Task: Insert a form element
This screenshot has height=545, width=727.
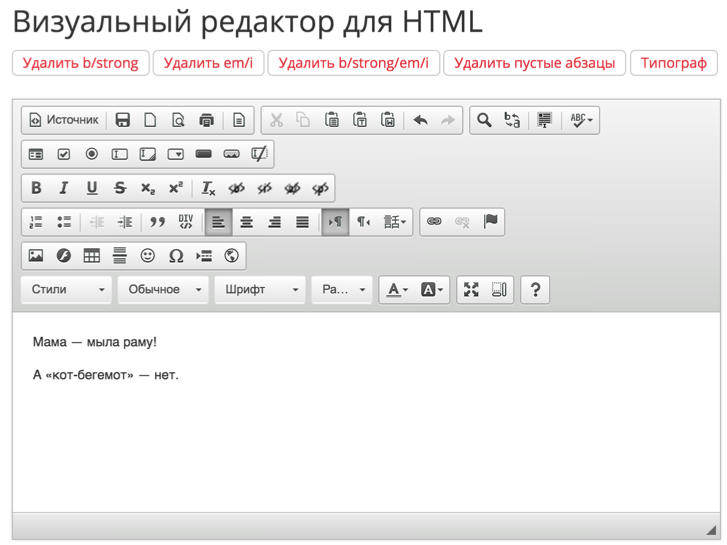Action: point(36,154)
